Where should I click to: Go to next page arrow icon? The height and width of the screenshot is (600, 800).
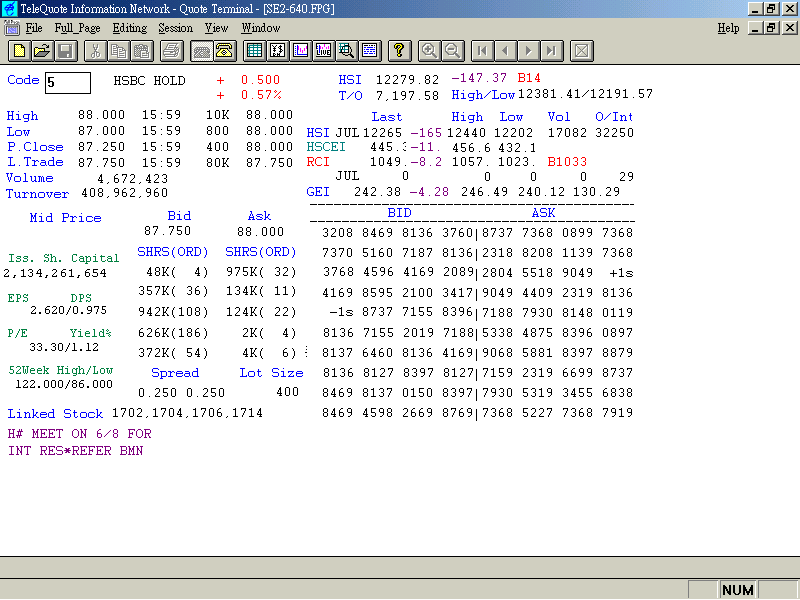click(529, 51)
